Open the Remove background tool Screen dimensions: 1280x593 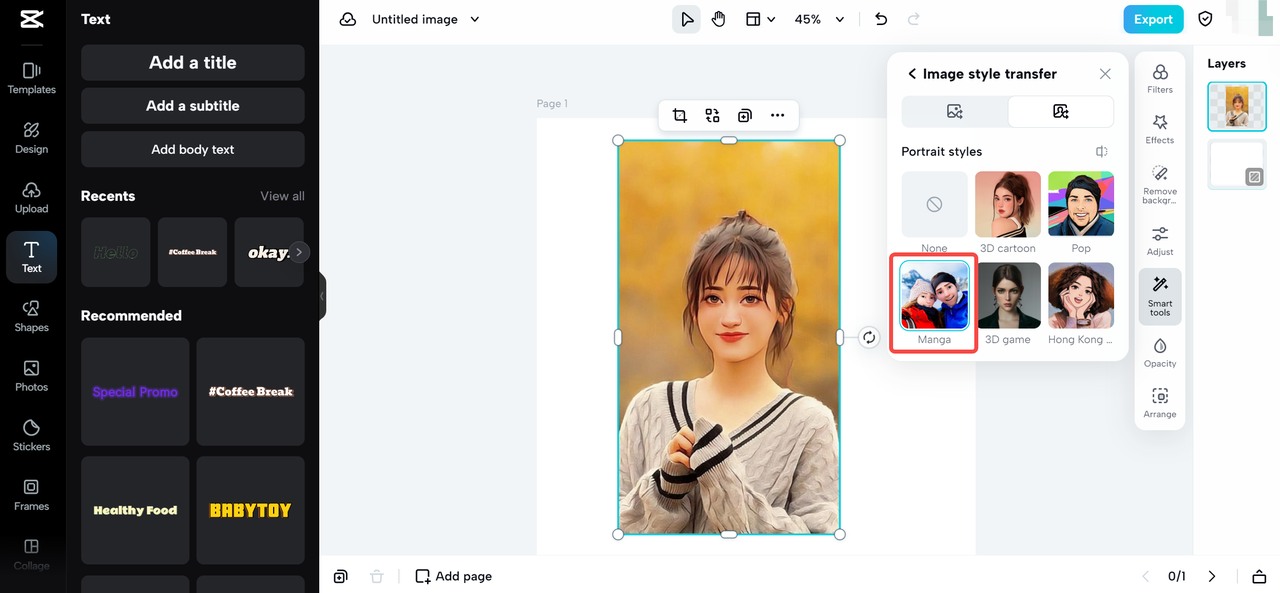click(x=1160, y=185)
